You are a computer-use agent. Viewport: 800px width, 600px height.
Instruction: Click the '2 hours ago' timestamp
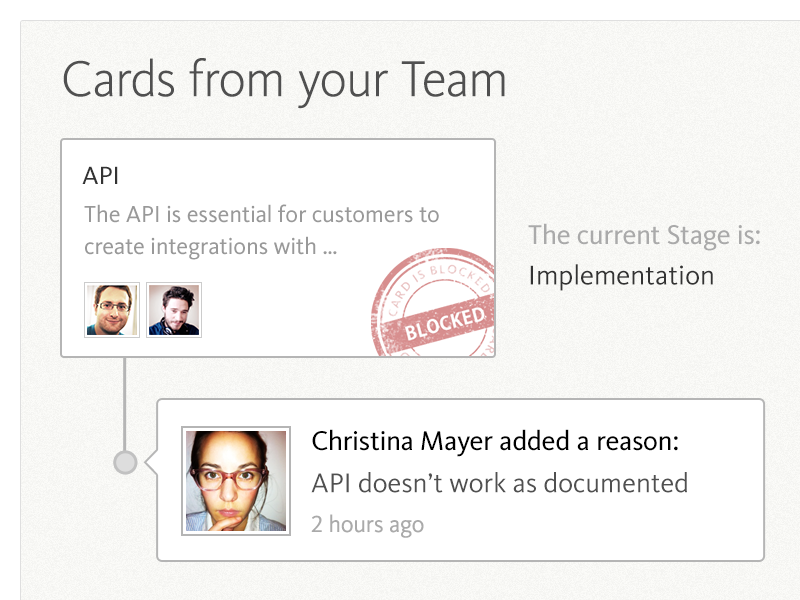(367, 524)
